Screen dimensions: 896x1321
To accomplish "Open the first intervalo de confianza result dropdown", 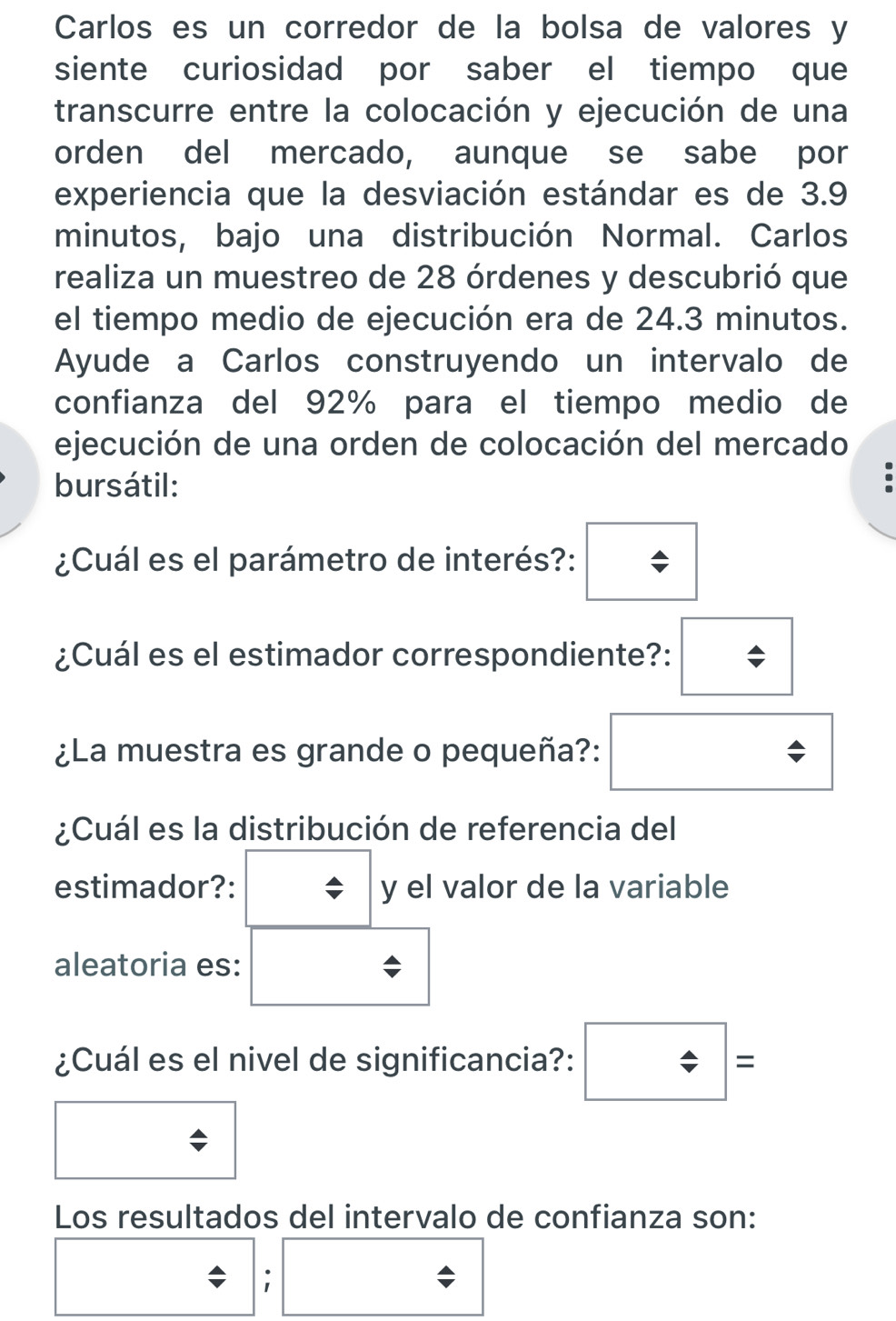I will [x=154, y=1276].
